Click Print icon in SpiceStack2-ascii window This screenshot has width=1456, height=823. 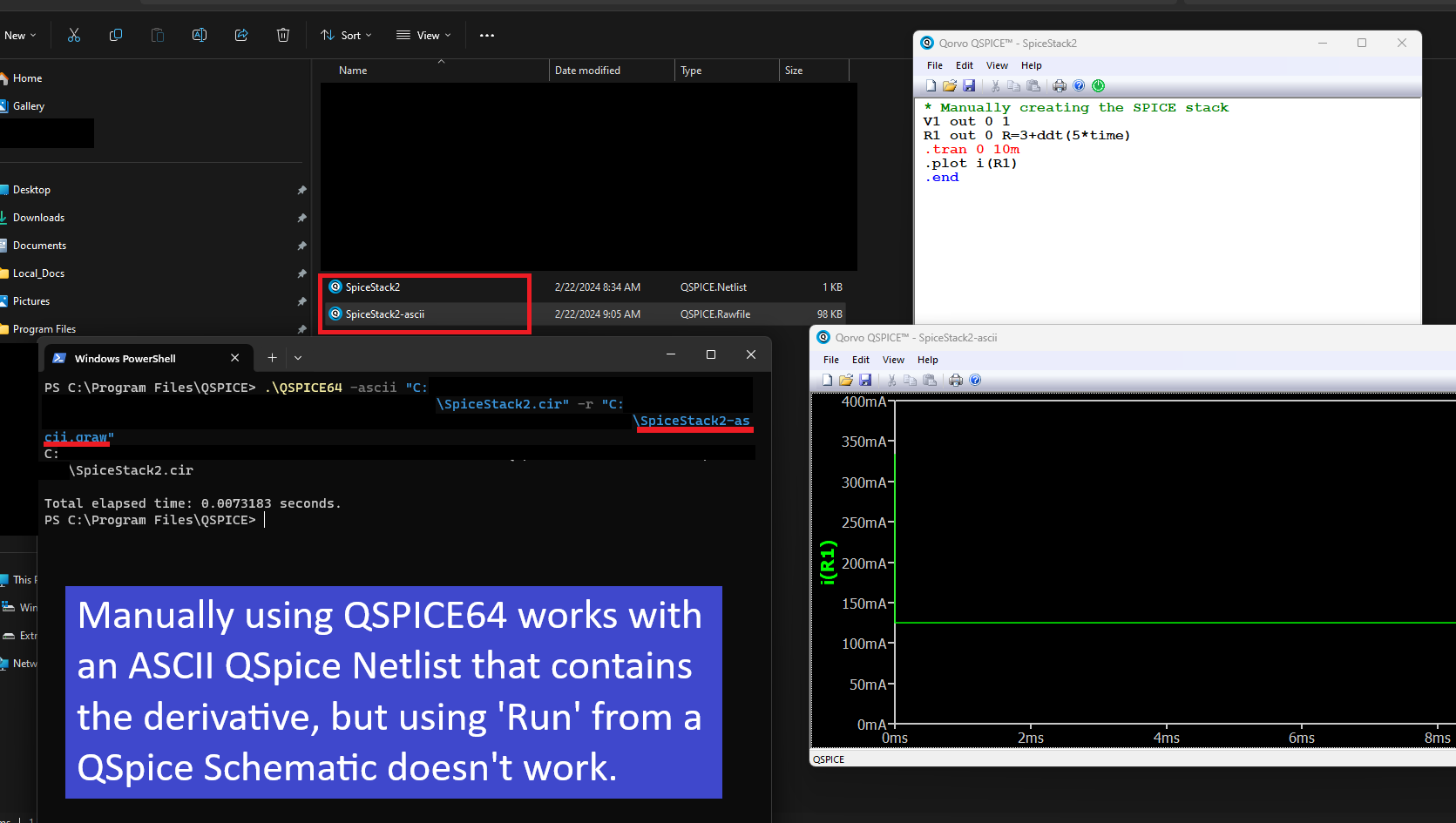(956, 380)
